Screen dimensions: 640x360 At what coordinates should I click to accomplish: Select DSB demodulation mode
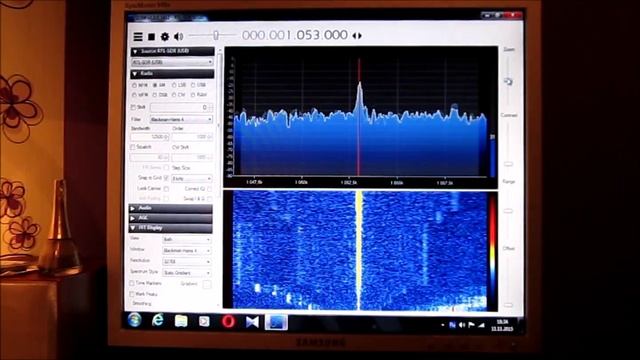click(155, 95)
